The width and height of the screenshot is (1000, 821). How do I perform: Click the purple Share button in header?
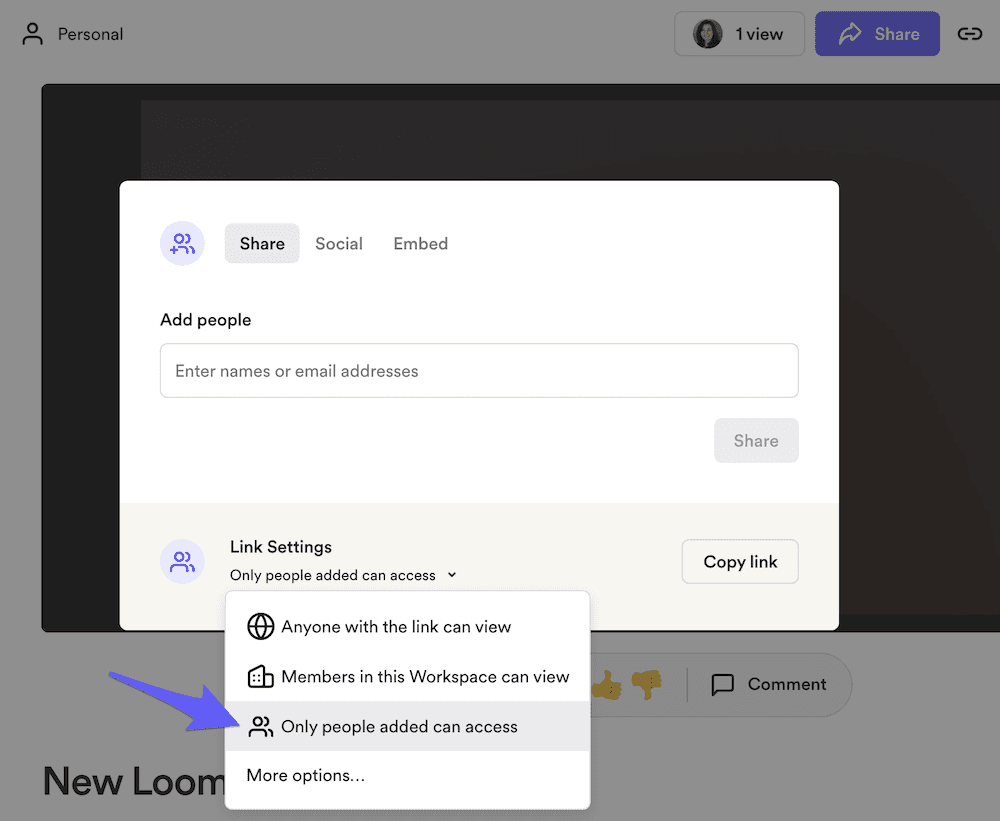pos(877,34)
